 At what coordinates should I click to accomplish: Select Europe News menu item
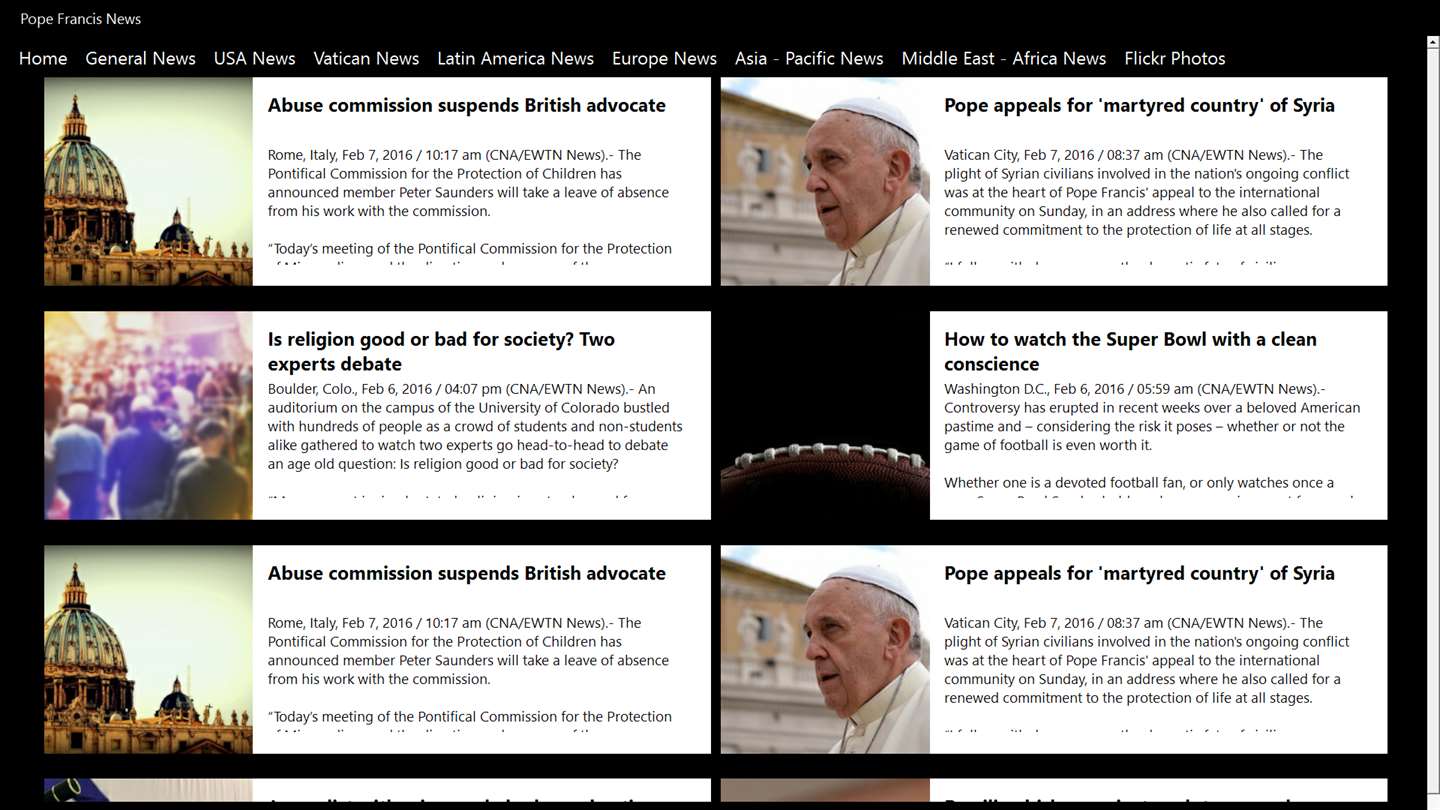pos(664,58)
